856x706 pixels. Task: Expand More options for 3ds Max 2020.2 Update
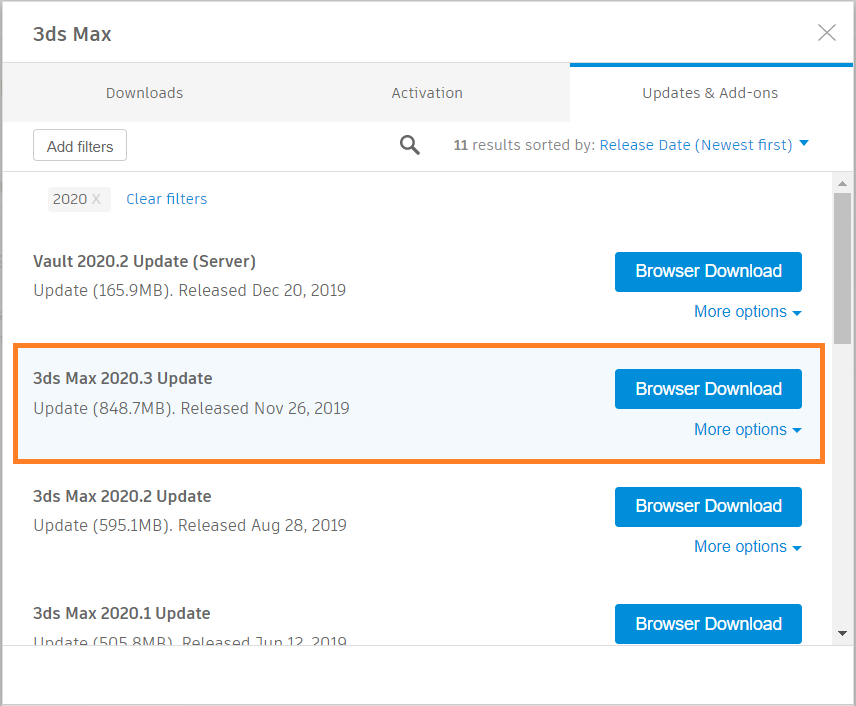point(747,546)
